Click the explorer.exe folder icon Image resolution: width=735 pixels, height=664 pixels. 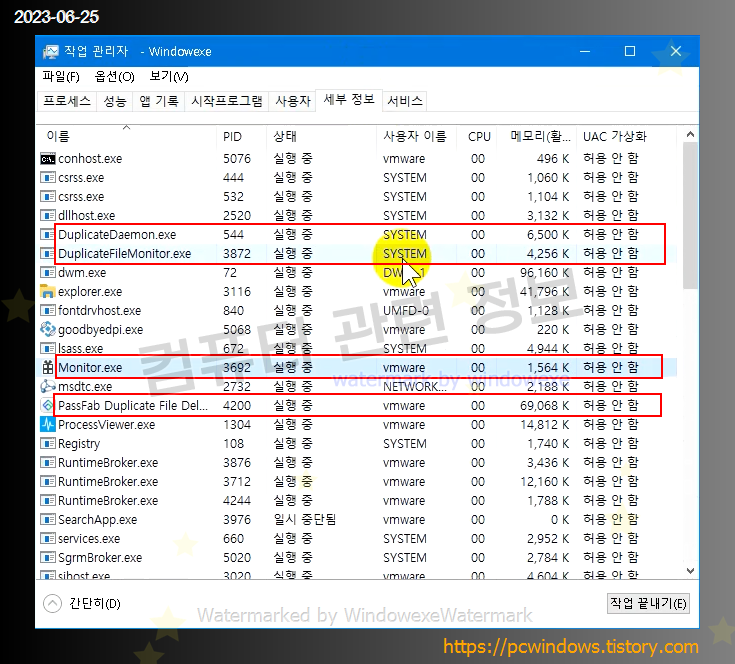point(48,291)
